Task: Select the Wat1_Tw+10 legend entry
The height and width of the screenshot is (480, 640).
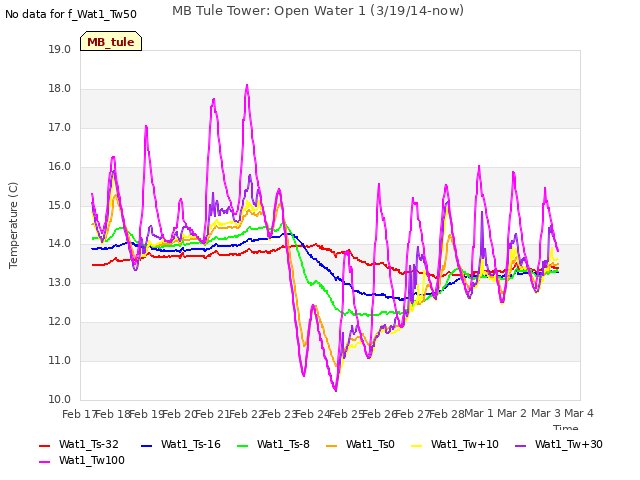Action: pyautogui.click(x=455, y=444)
